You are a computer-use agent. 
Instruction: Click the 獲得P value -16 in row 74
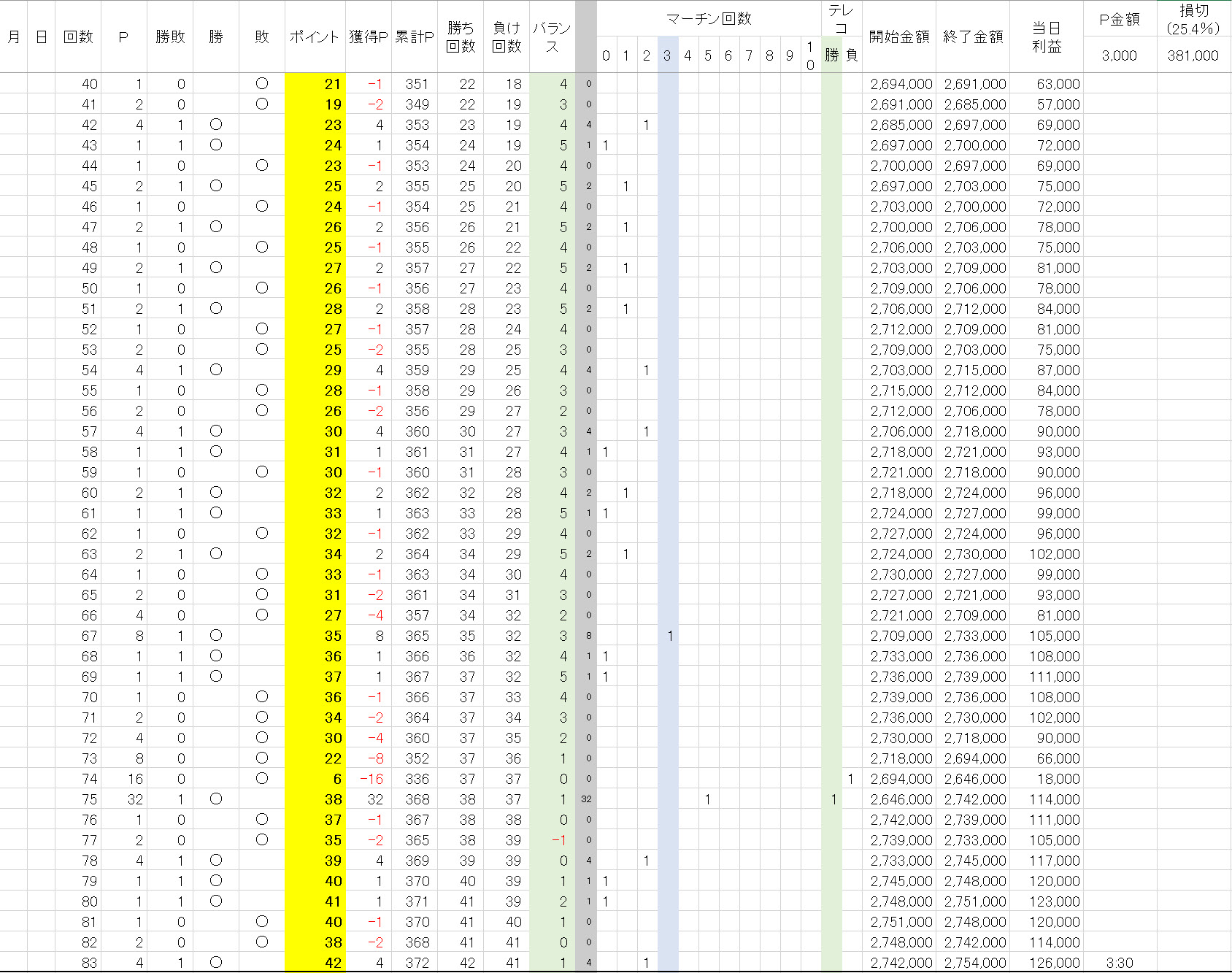tap(369, 779)
